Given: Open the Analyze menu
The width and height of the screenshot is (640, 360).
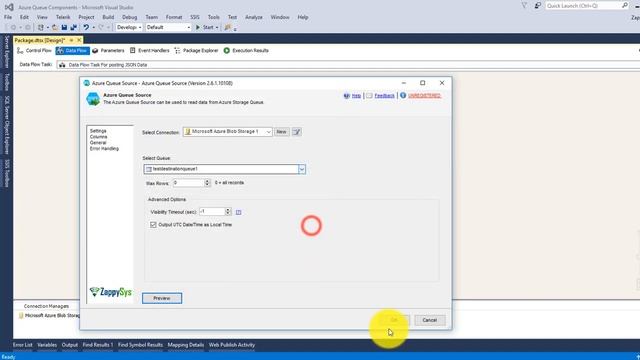Looking at the screenshot, I should [x=254, y=17].
